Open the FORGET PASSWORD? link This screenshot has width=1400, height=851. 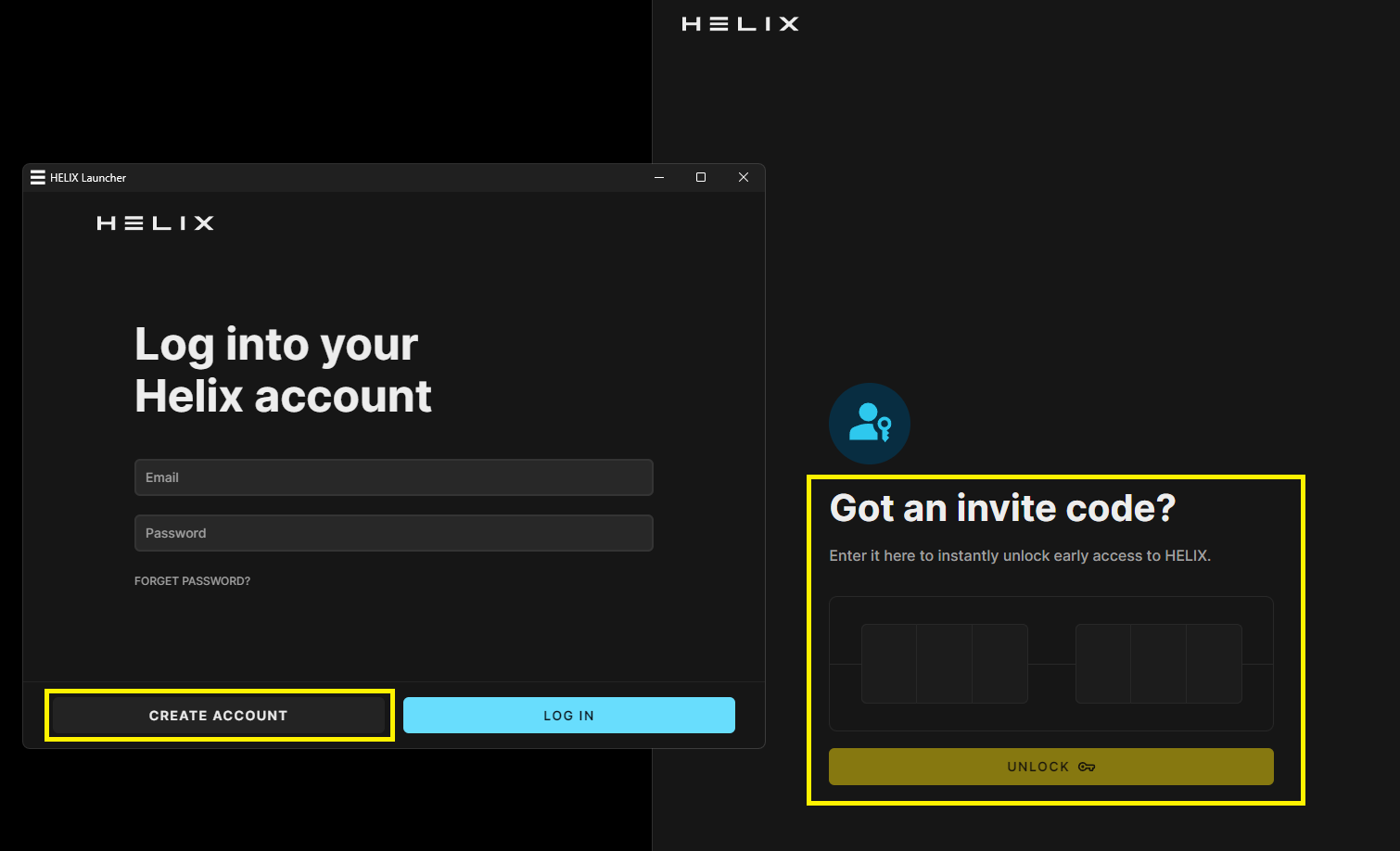tap(192, 581)
